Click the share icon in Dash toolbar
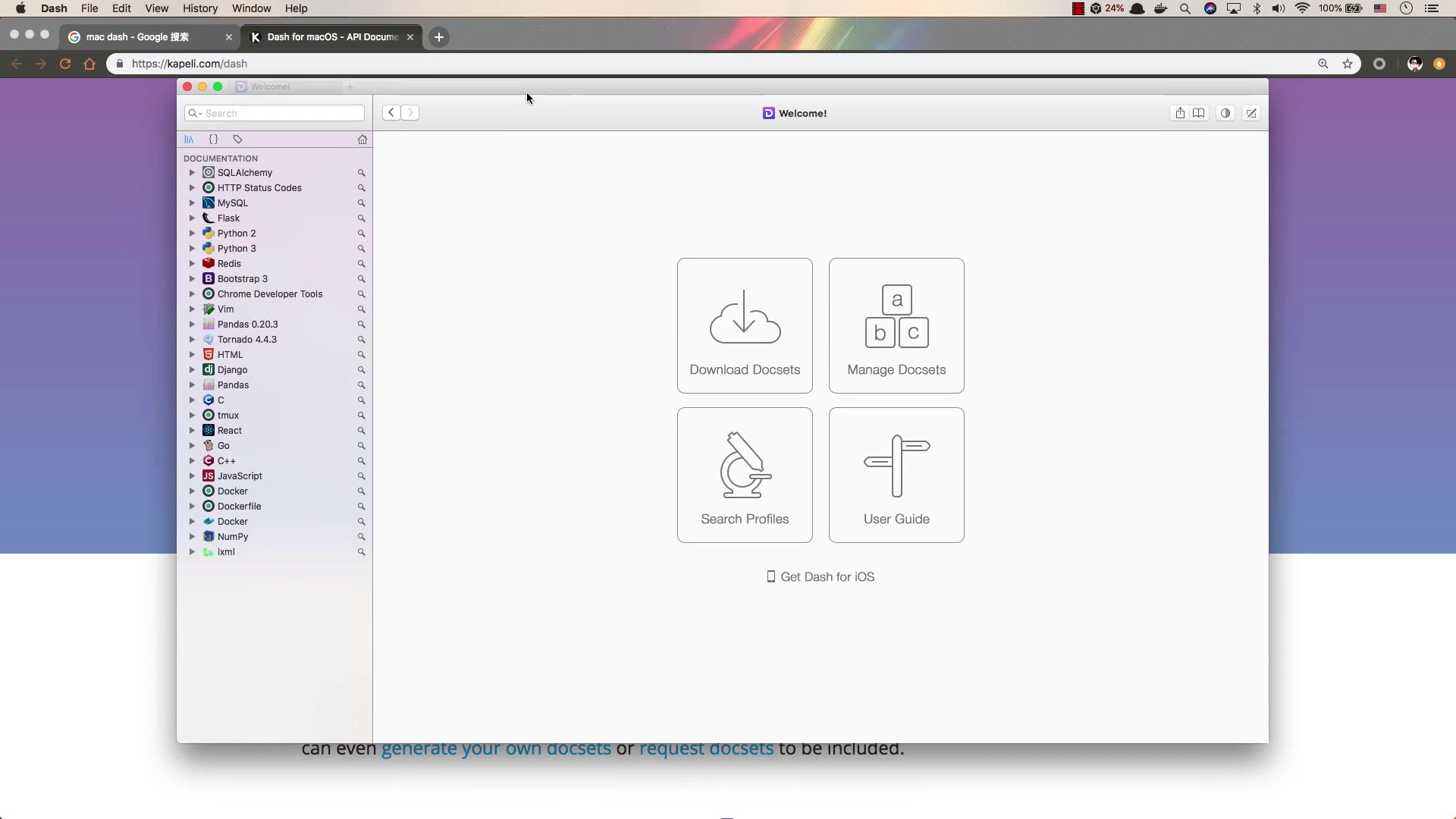The height and width of the screenshot is (819, 1456). click(1180, 113)
